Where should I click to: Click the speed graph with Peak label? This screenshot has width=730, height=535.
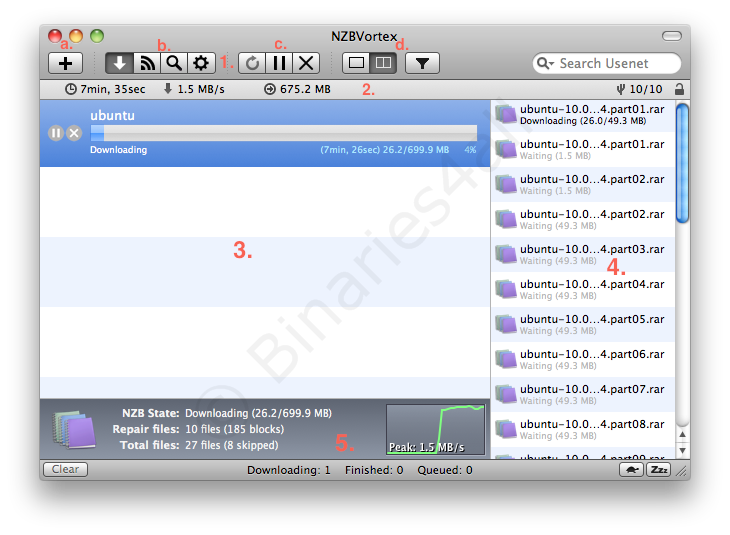pyautogui.click(x=435, y=429)
